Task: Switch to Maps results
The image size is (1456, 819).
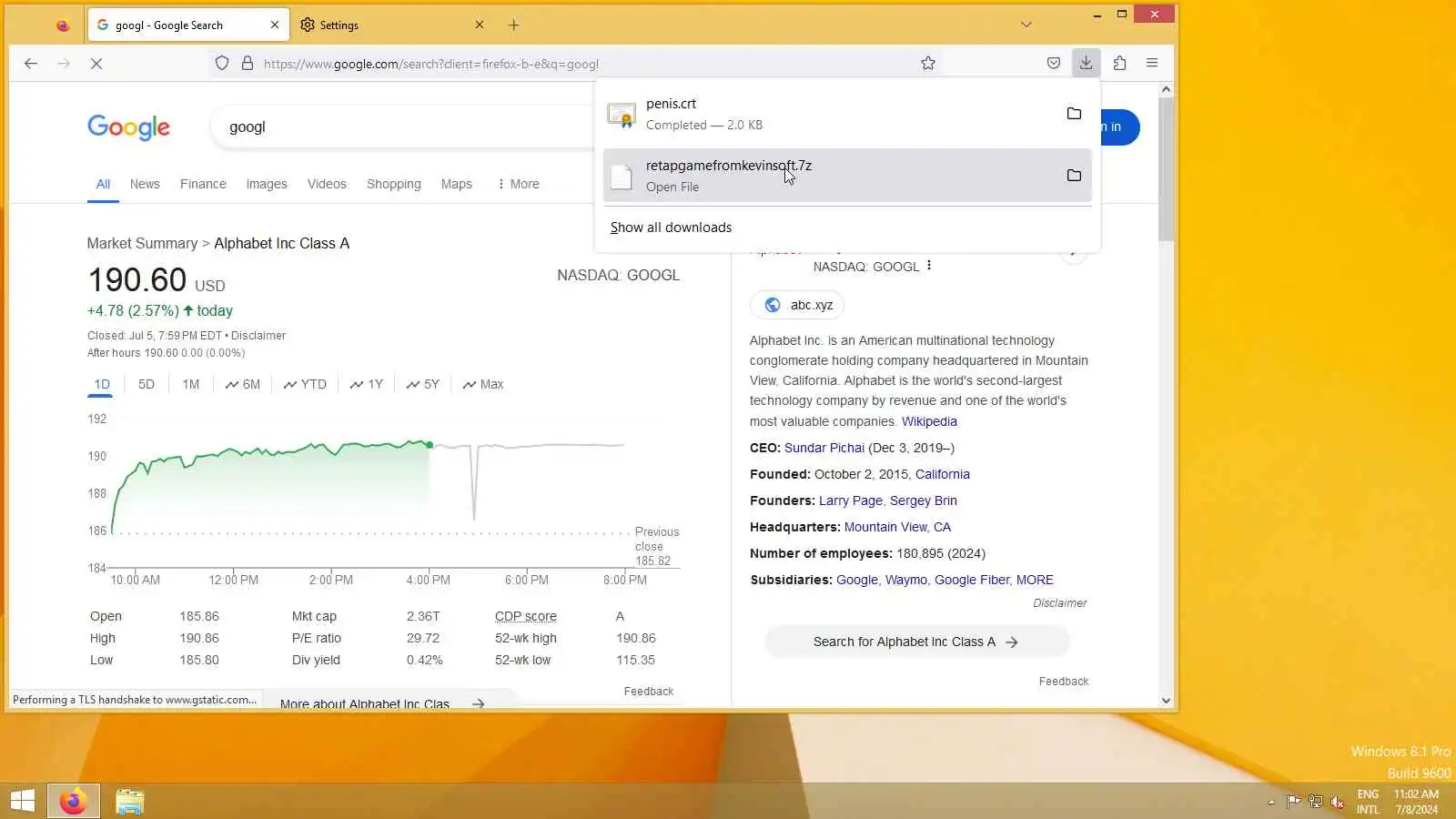Action: 457,184
